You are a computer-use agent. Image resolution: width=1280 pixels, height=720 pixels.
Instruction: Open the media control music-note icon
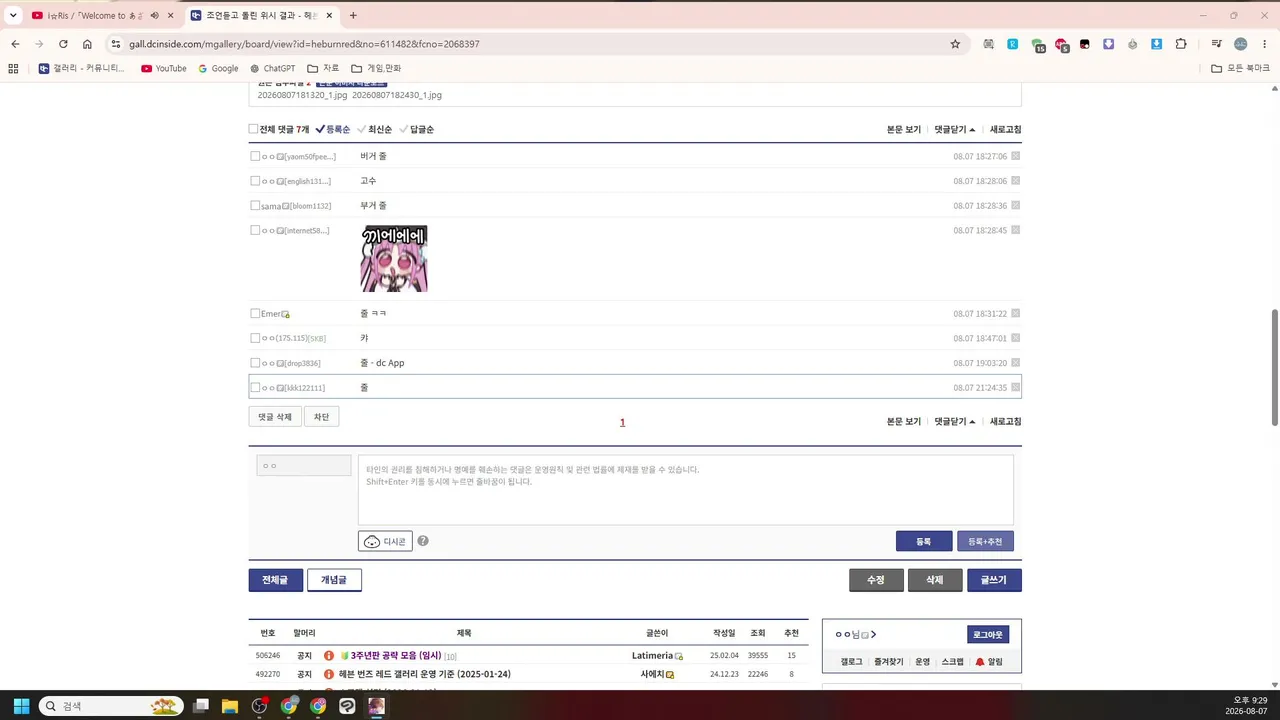1216,44
